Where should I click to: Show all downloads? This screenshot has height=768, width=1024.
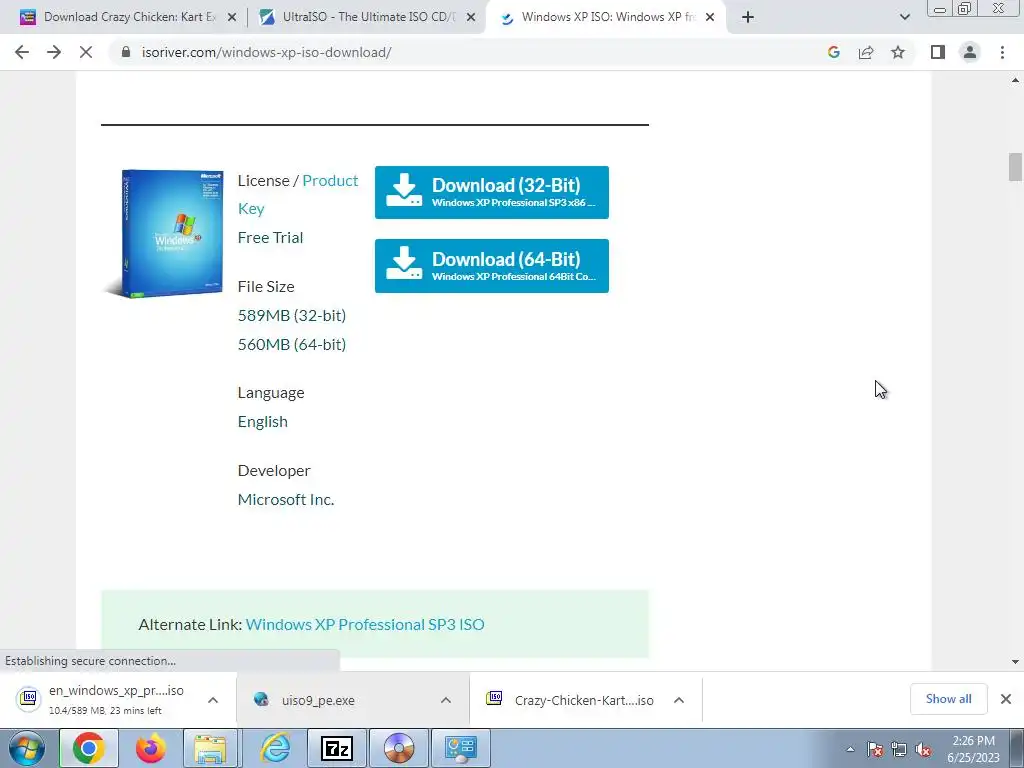pyautogui.click(x=948, y=699)
